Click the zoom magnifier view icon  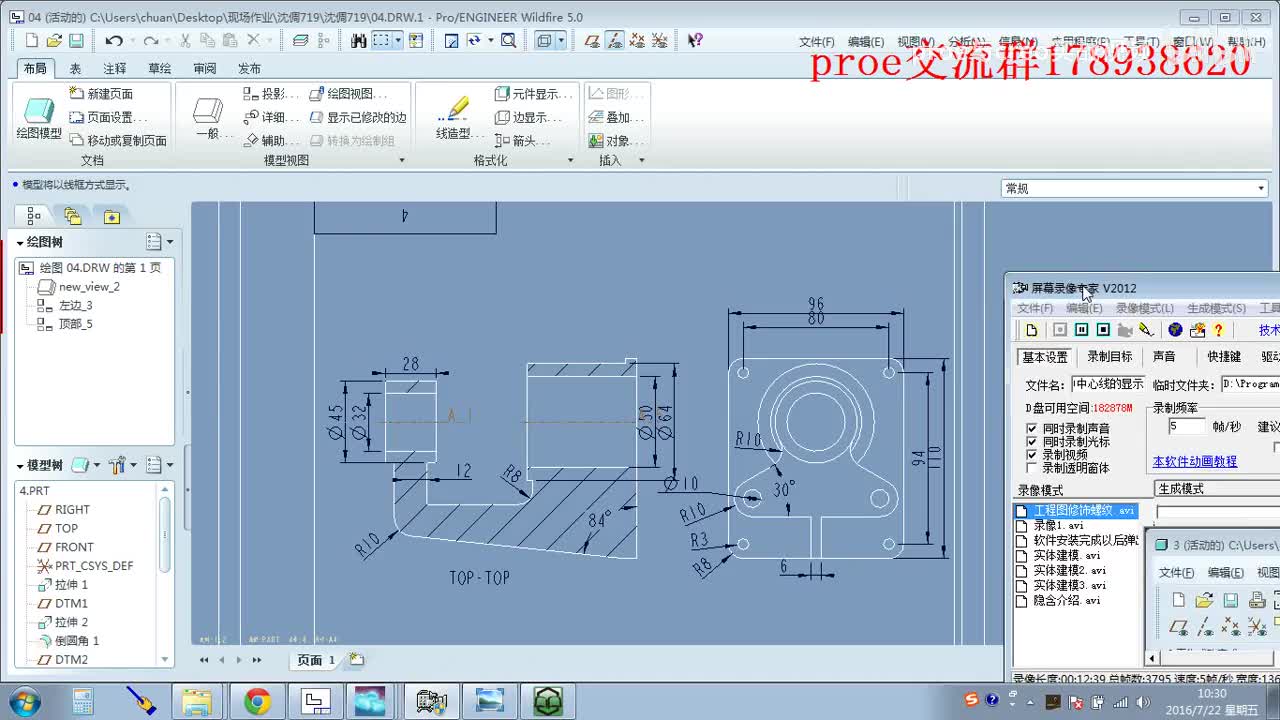pyautogui.click(x=508, y=40)
